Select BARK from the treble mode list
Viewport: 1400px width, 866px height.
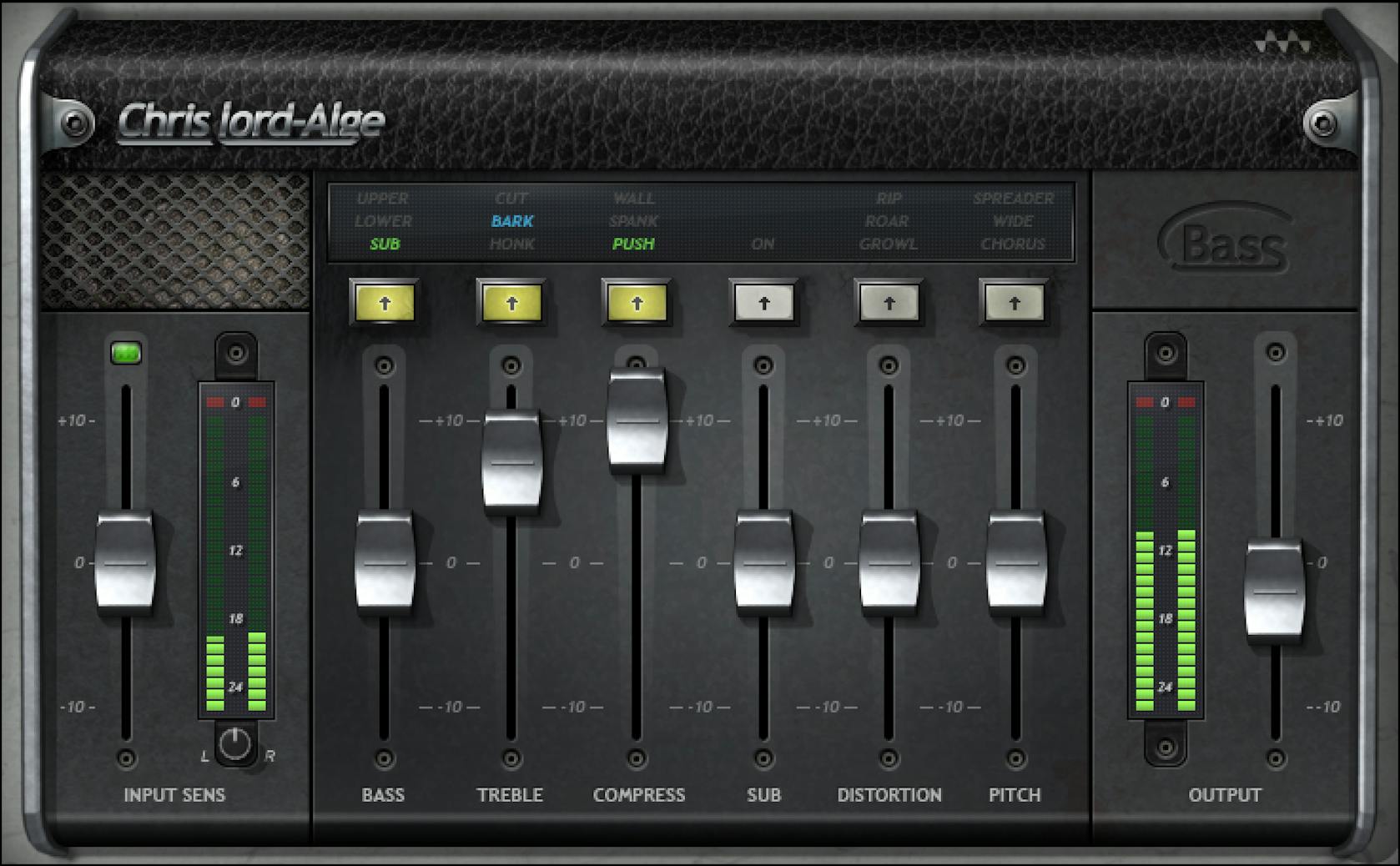511,221
